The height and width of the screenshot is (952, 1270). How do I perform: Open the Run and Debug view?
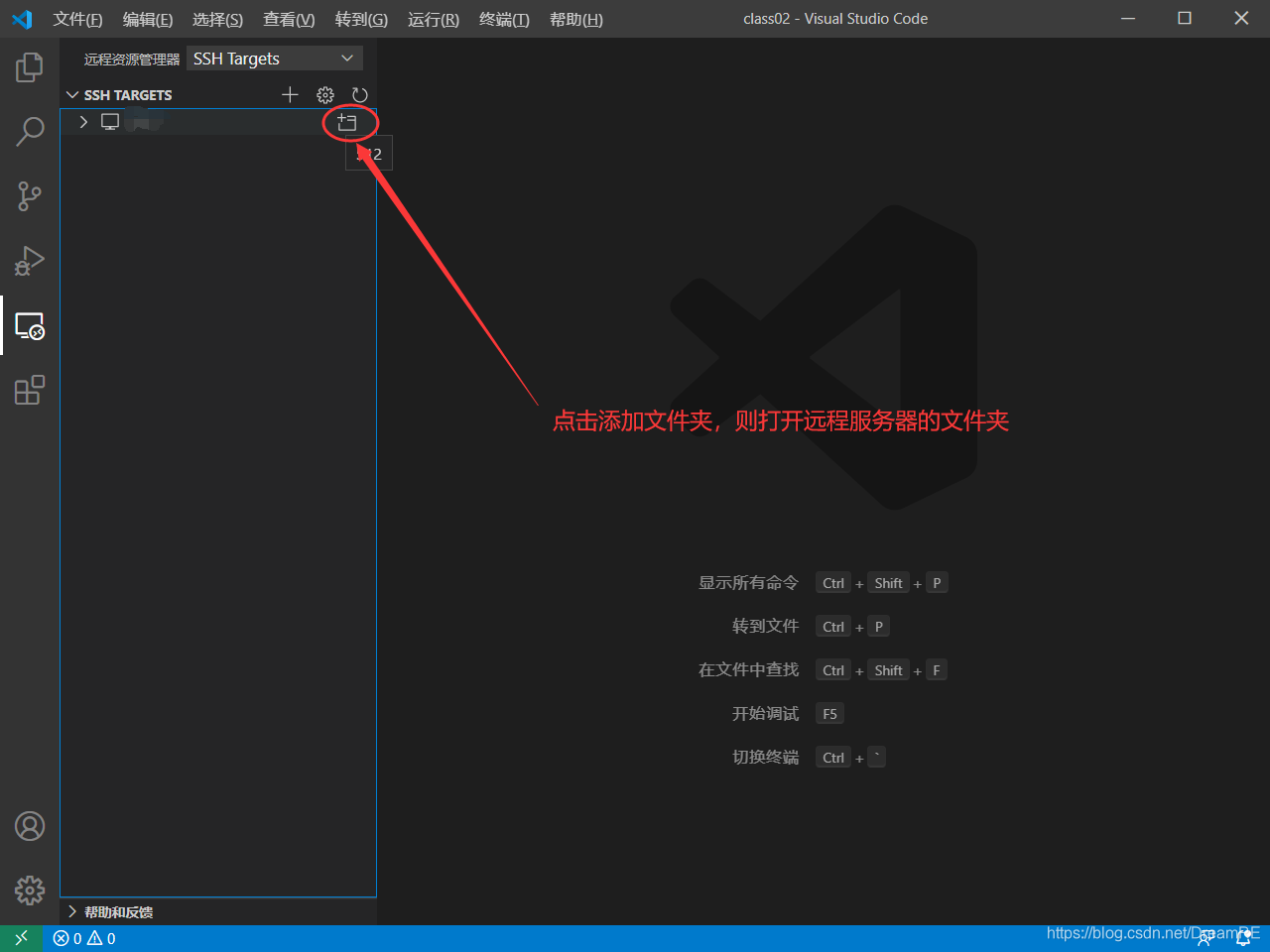(x=30, y=261)
